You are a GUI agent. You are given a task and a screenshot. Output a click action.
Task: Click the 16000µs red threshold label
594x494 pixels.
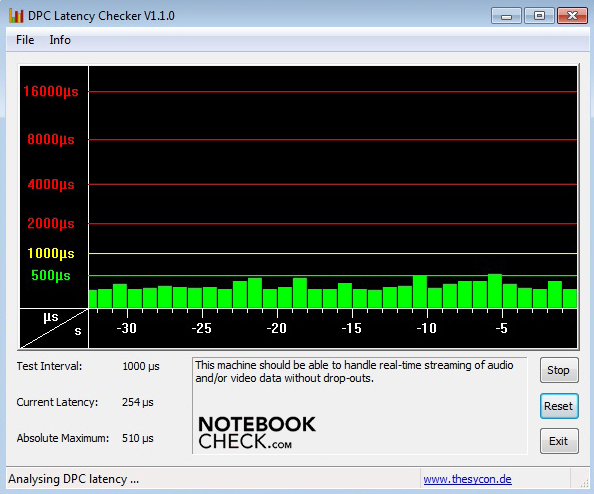point(51,91)
